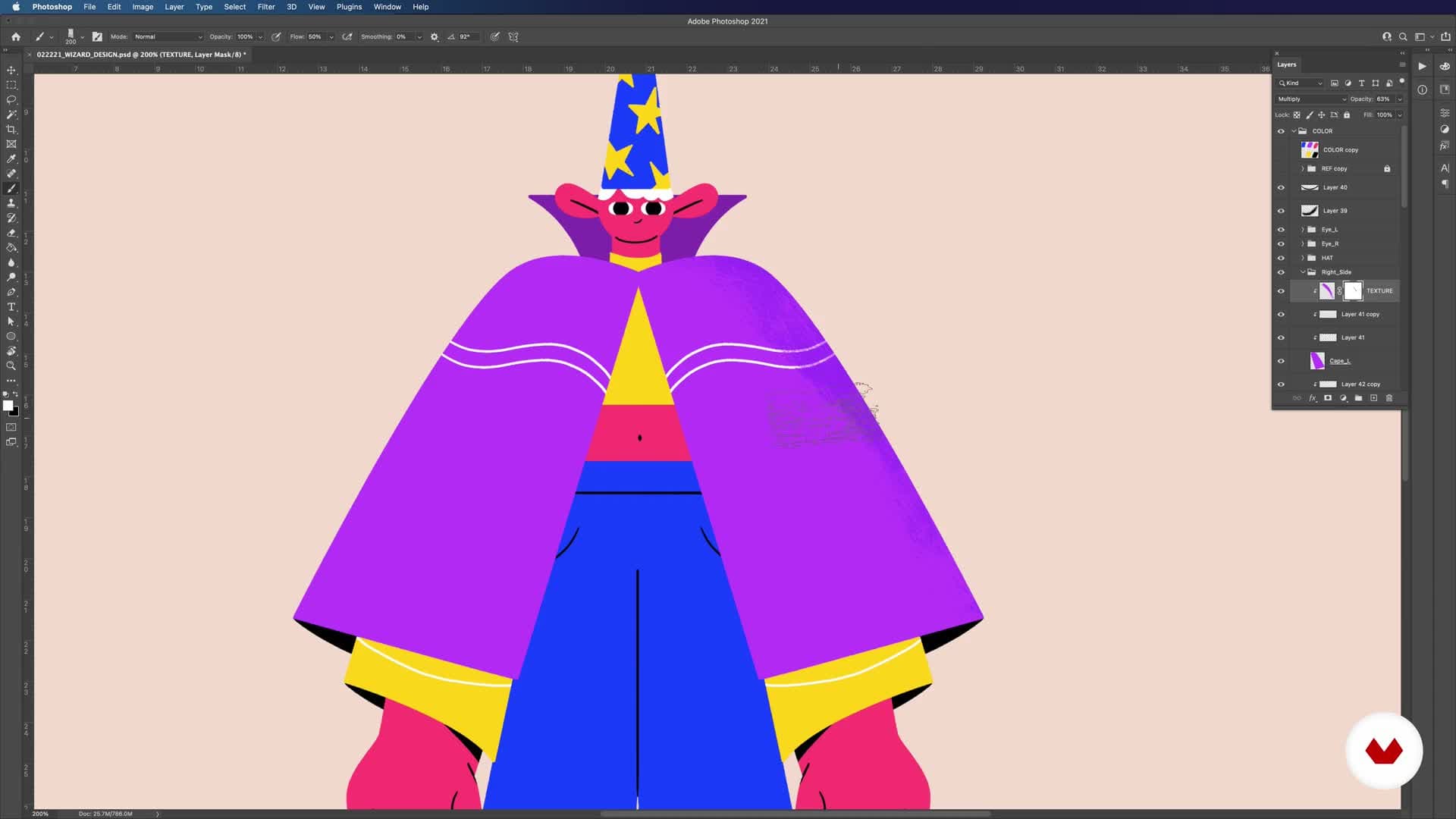Select the Path Selection tool
Viewport: 1456px width, 819px height.
pyautogui.click(x=11, y=322)
